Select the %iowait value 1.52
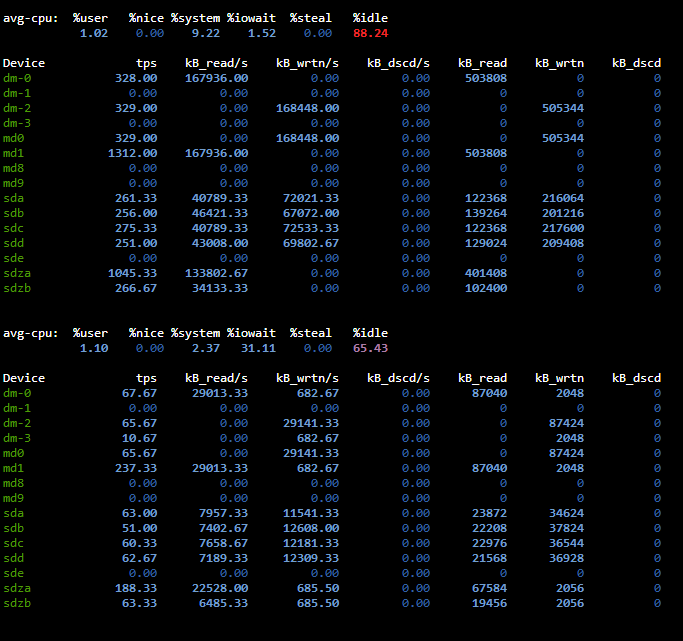683x641 pixels. pos(262,33)
